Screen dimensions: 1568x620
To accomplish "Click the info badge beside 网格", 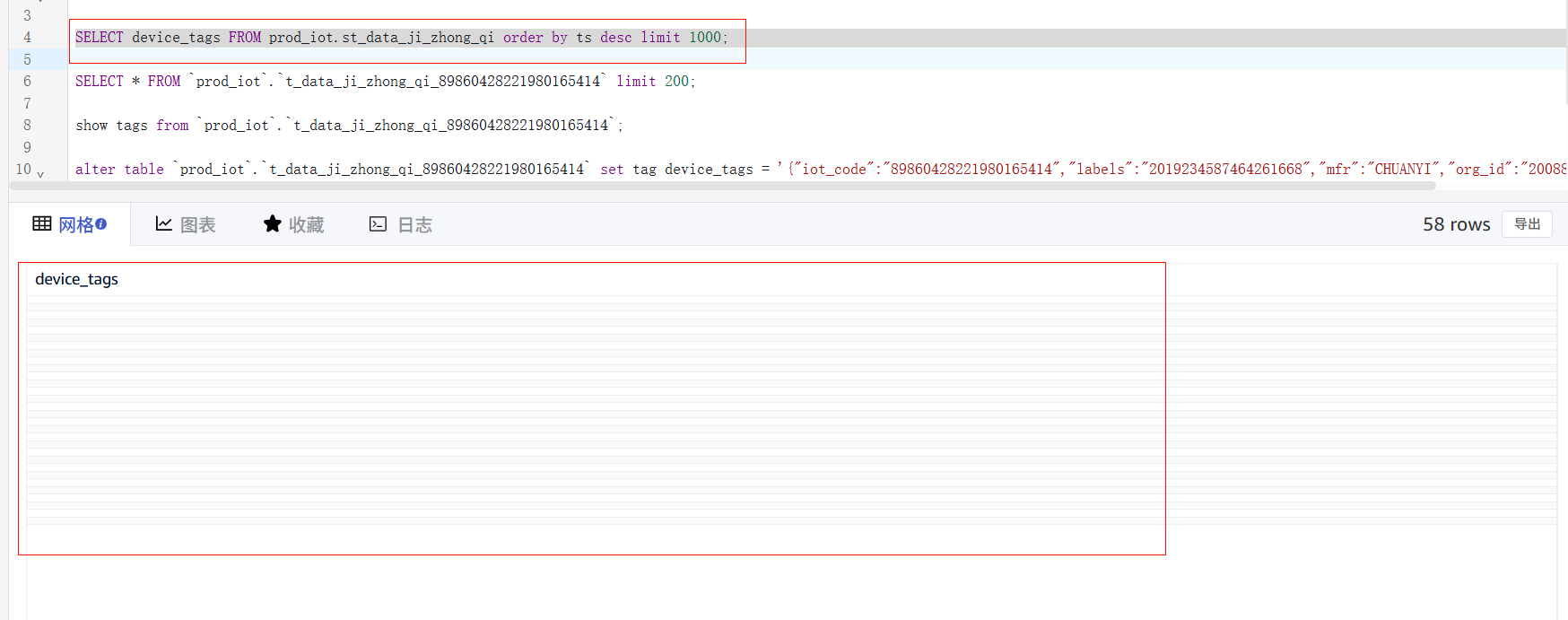I will click(101, 223).
